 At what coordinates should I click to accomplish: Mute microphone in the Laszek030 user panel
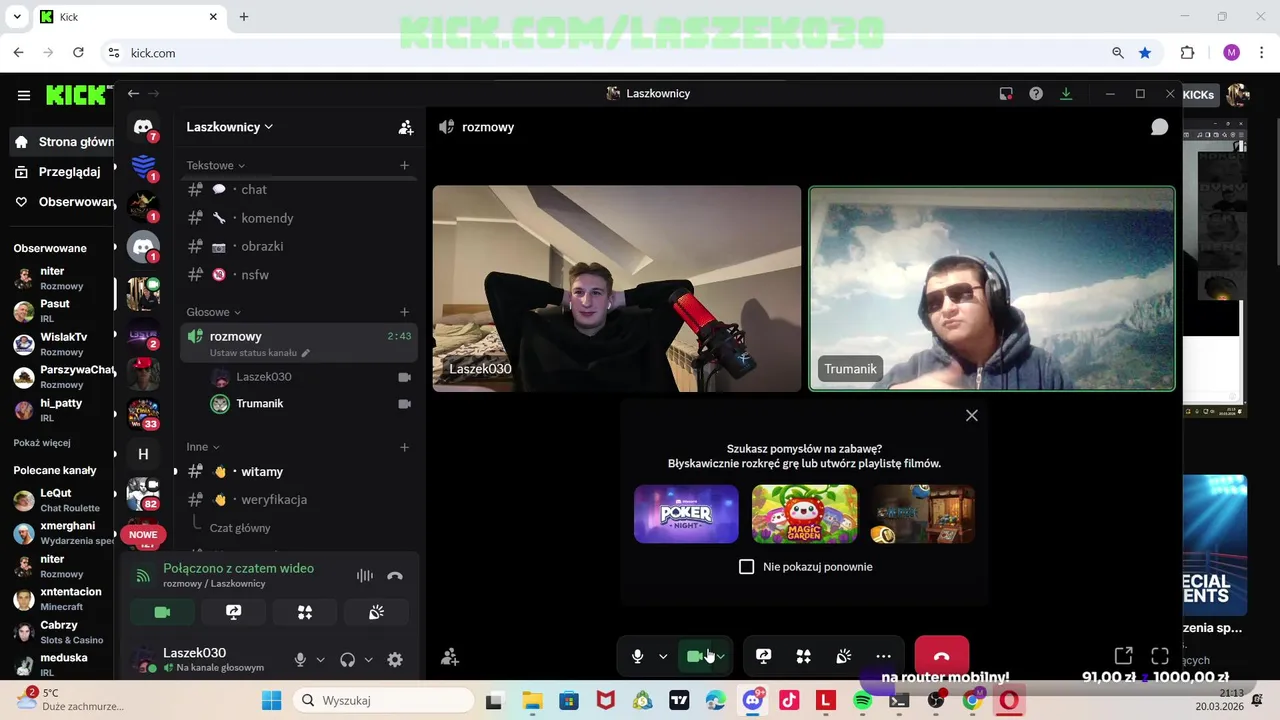[x=300, y=659]
